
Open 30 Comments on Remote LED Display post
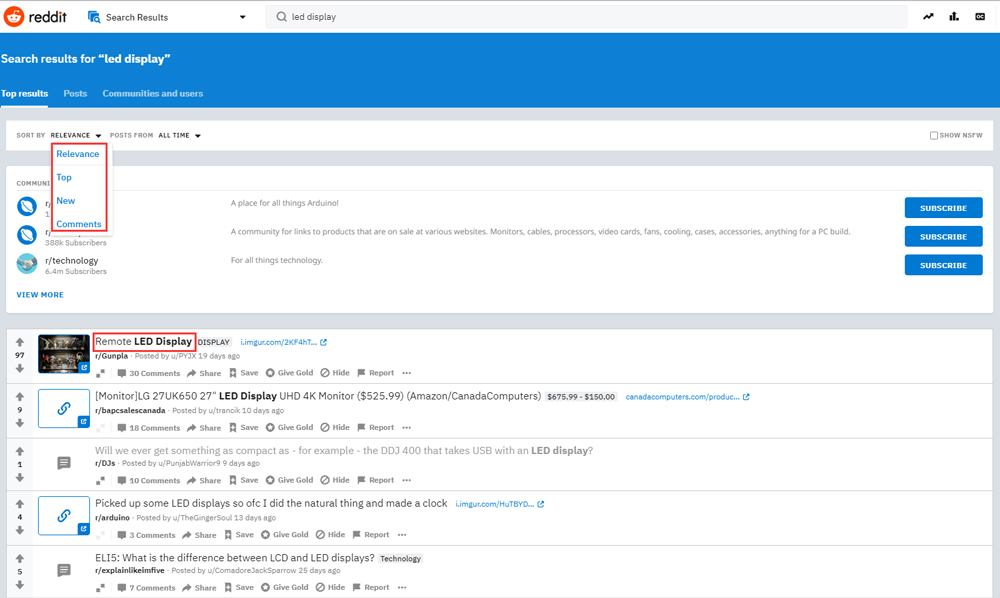149,373
